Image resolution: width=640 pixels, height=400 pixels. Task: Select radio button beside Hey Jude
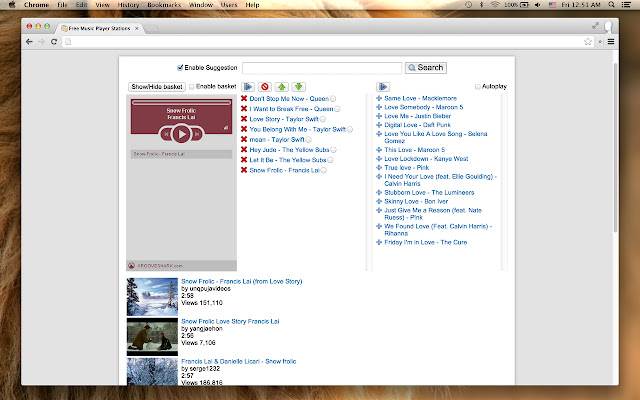333,150
